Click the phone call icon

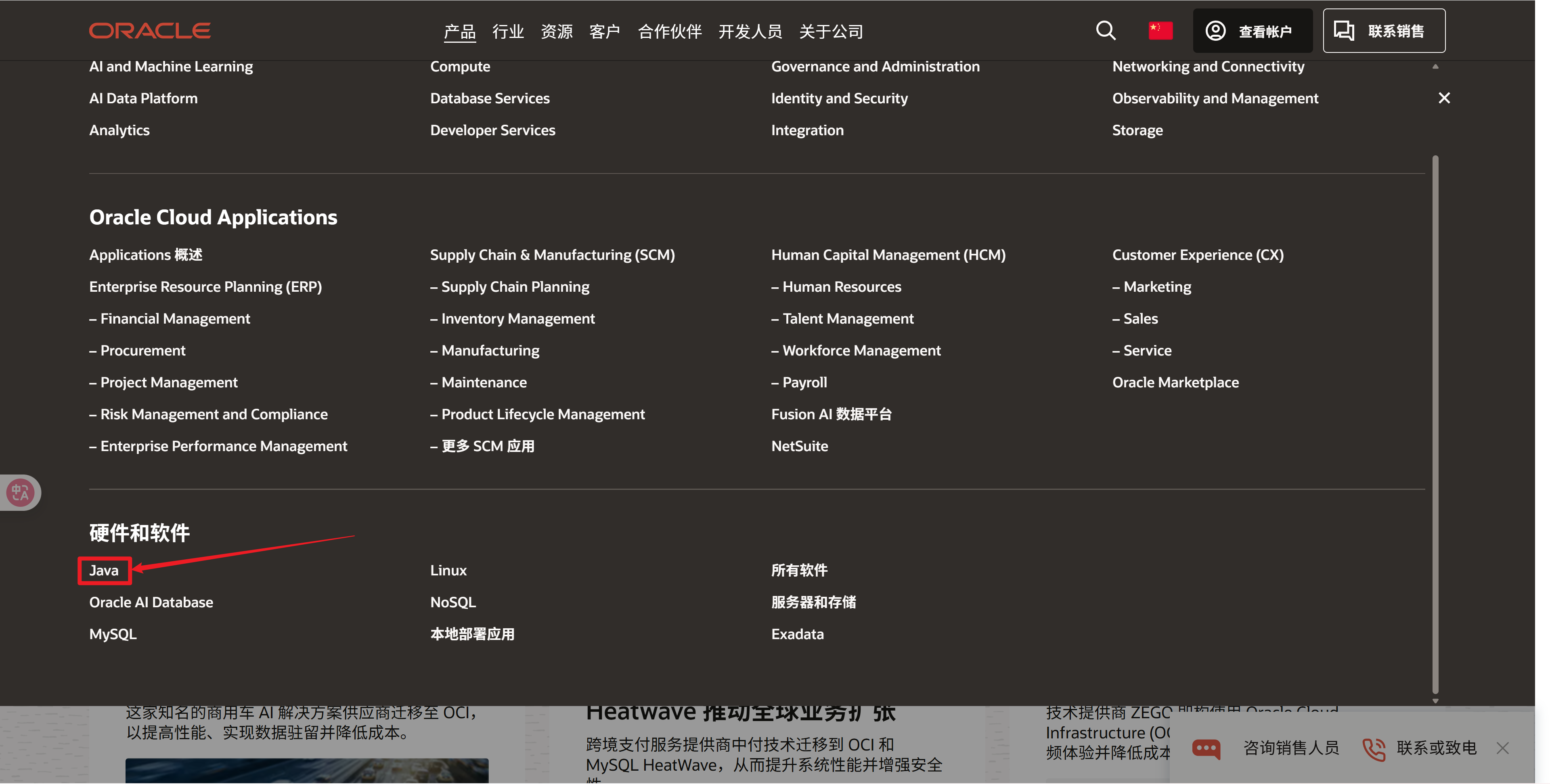click(x=1374, y=748)
